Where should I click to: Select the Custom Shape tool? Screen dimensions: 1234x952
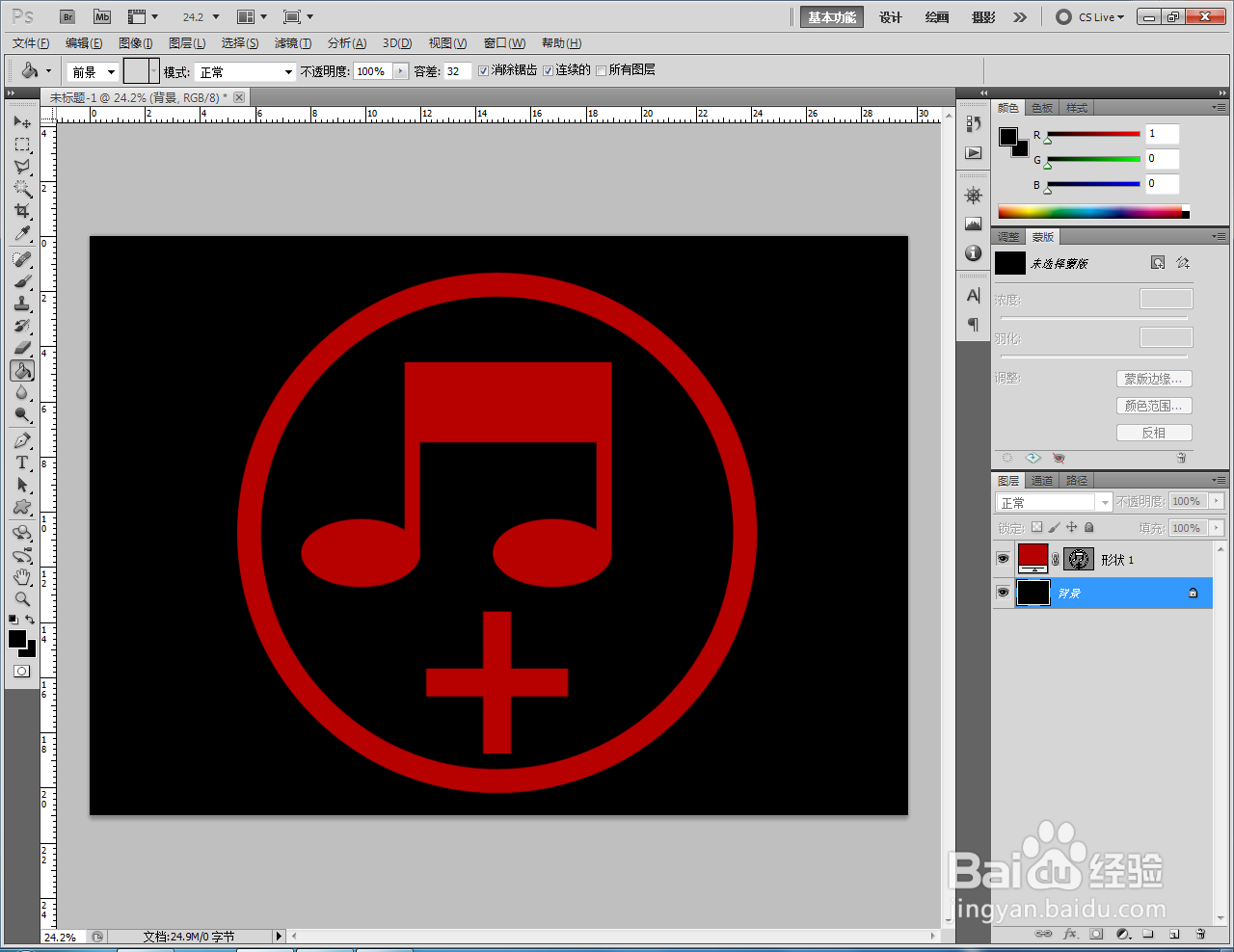tap(22, 507)
